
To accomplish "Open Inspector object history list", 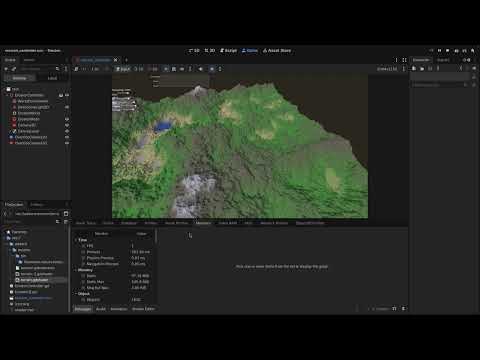I will pos(474,68).
